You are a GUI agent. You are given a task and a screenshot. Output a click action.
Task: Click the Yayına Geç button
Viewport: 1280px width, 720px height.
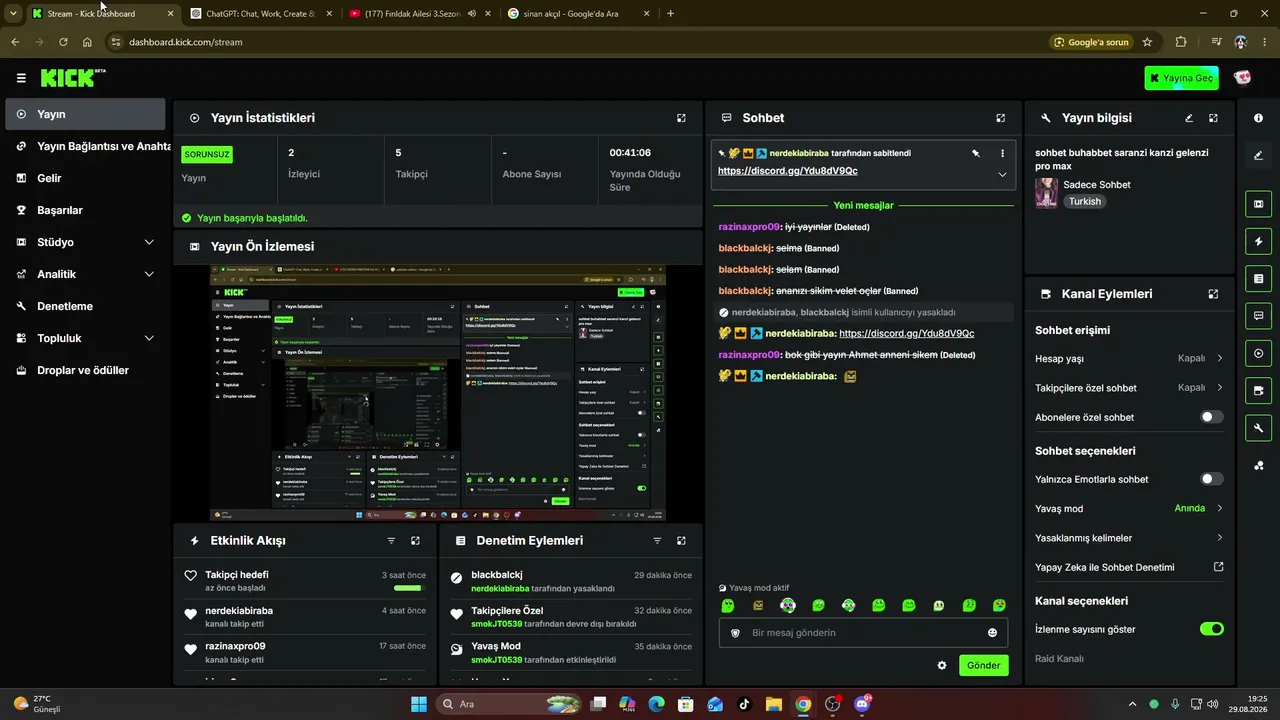click(1181, 78)
